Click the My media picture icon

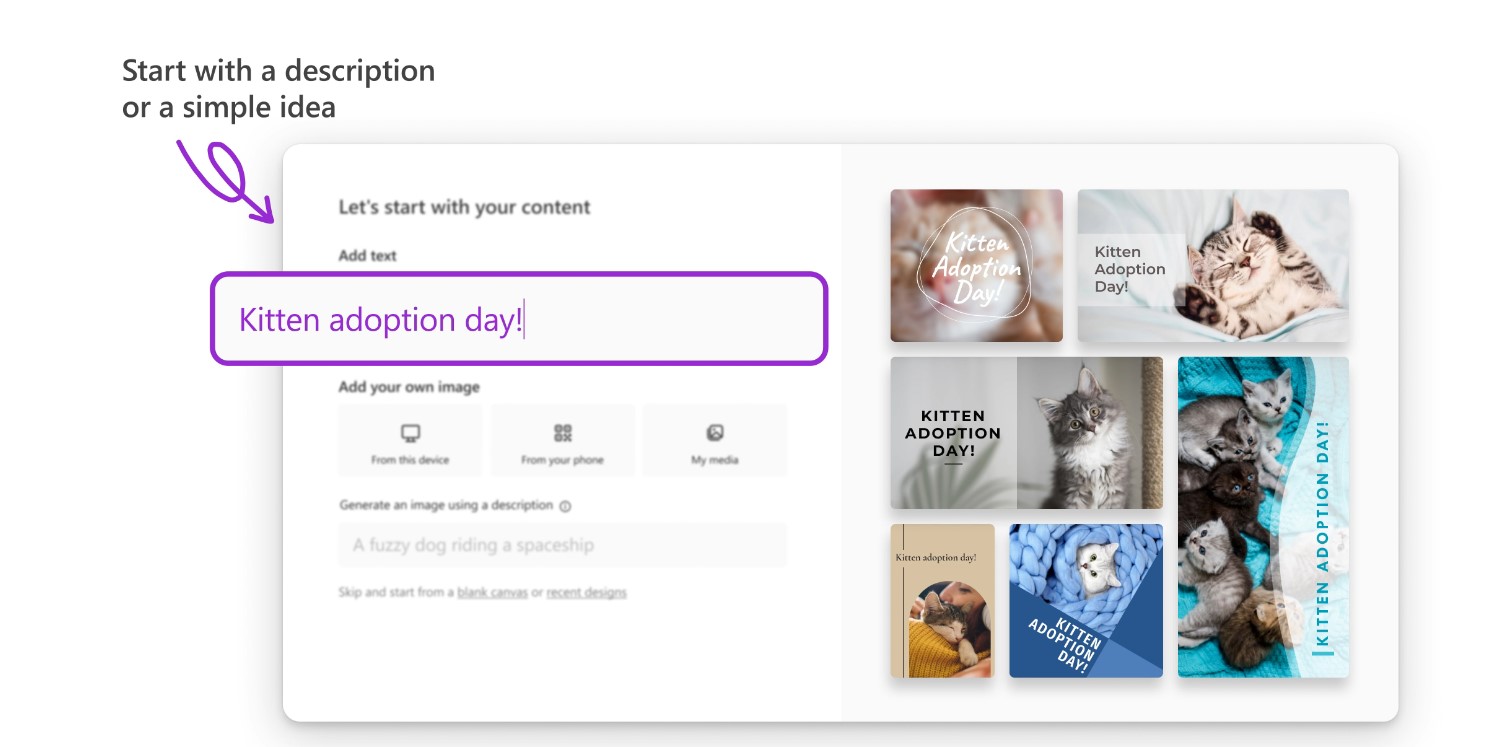point(714,433)
